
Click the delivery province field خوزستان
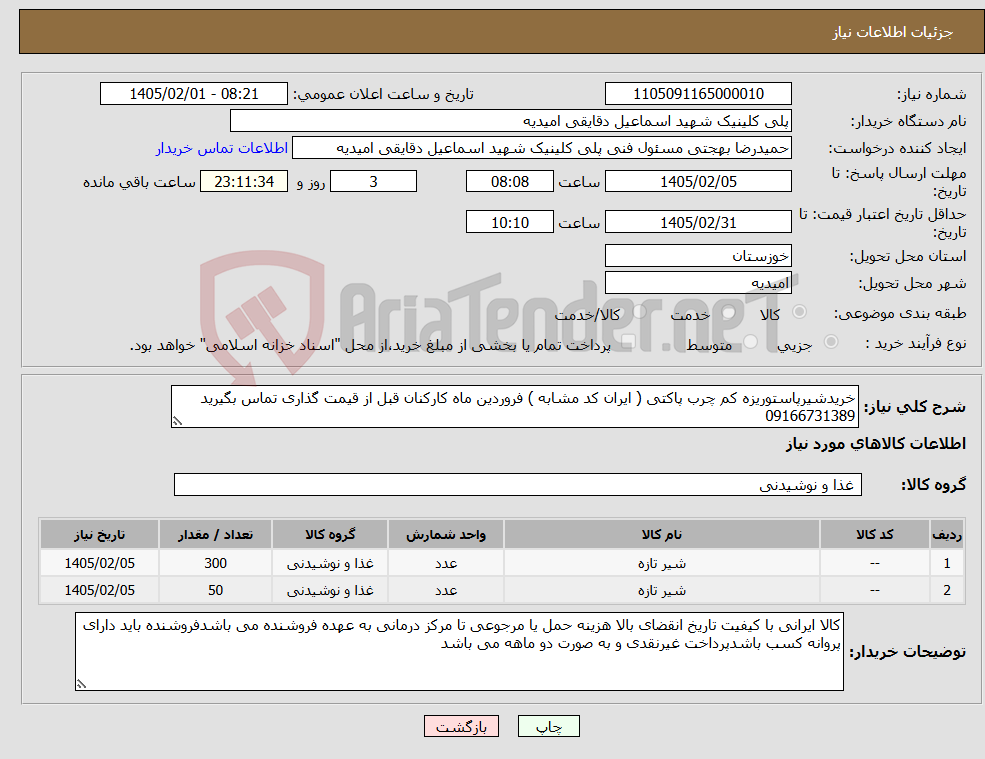click(x=698, y=256)
